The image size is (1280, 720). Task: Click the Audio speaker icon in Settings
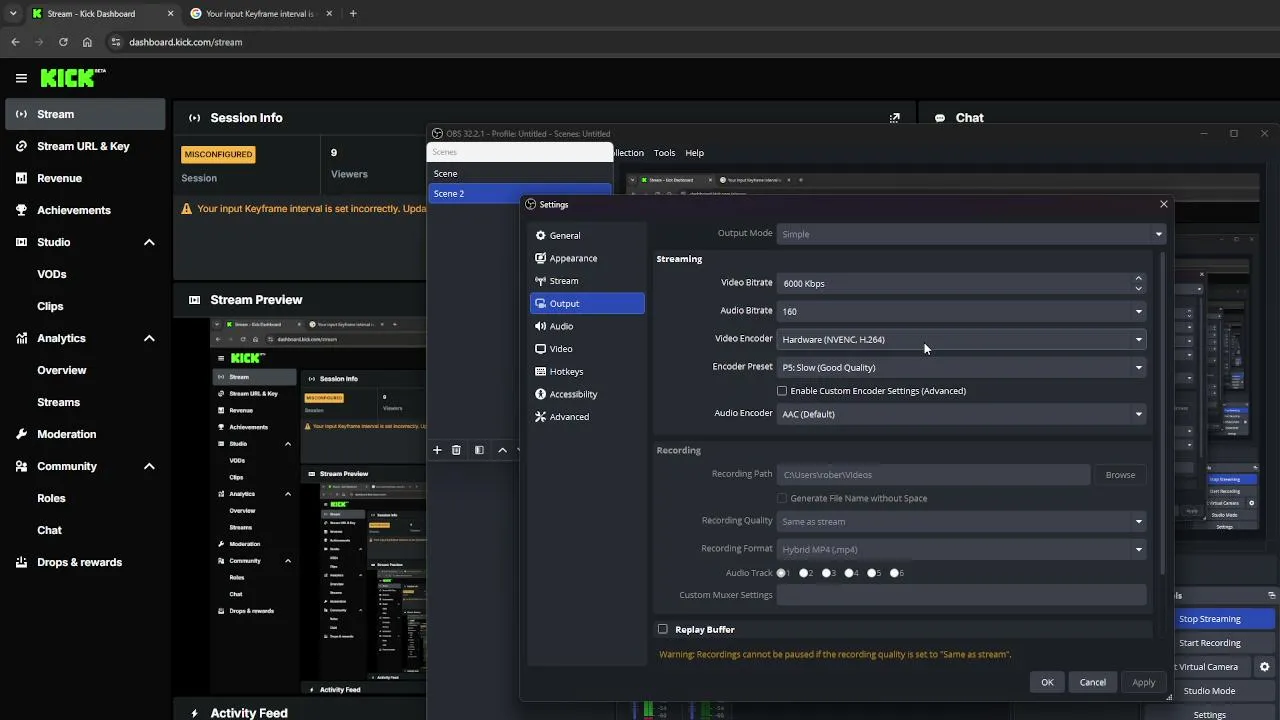[541, 326]
